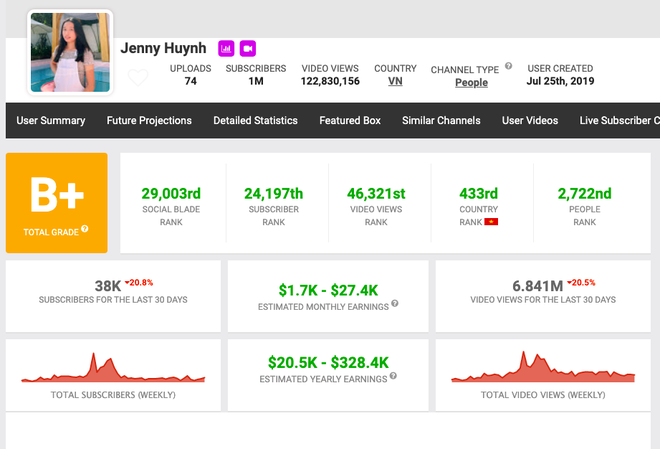
Task: Click the 433rd country rank value
Action: pyautogui.click(x=479, y=194)
